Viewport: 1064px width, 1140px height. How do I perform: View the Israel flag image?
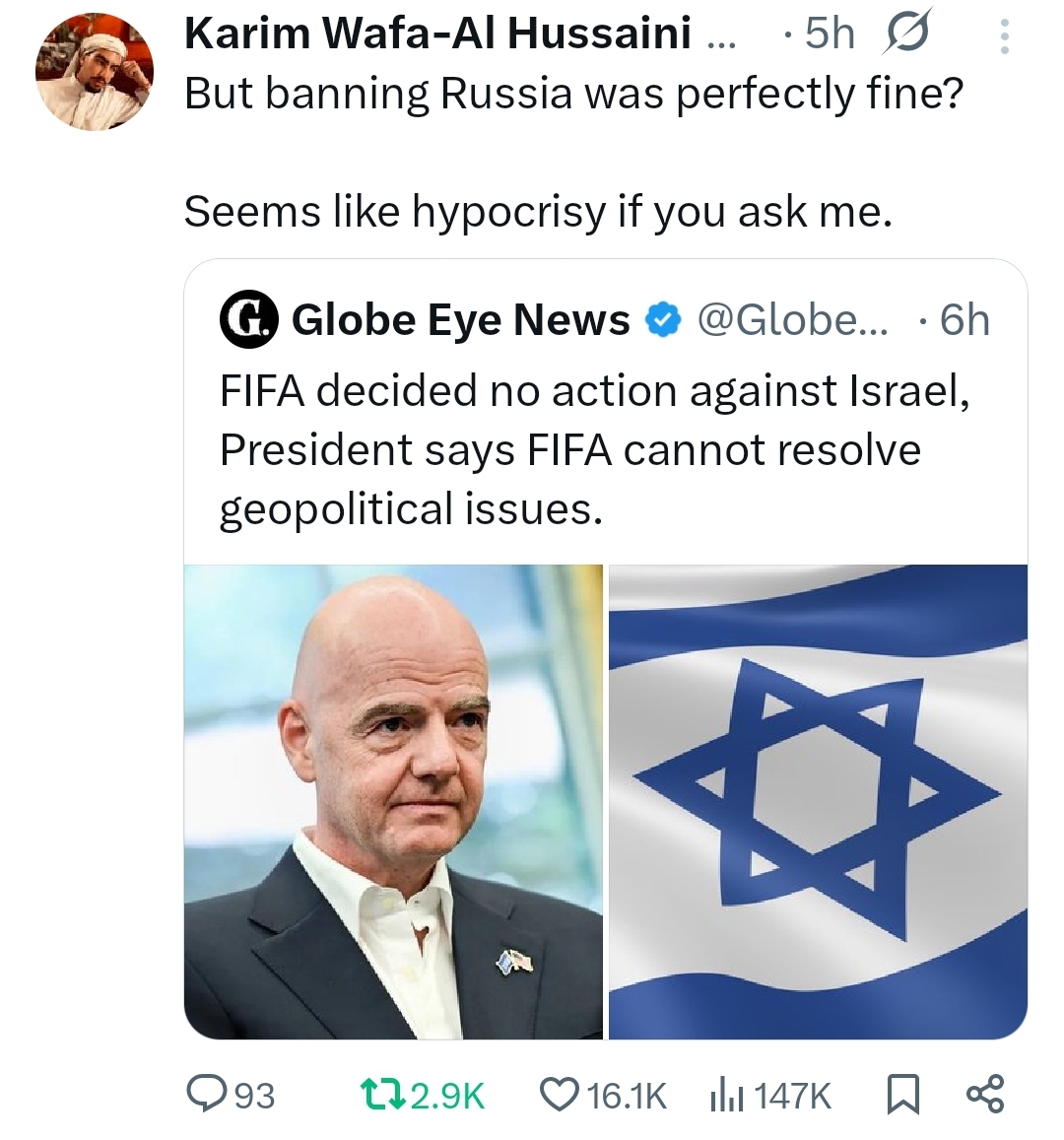(818, 801)
